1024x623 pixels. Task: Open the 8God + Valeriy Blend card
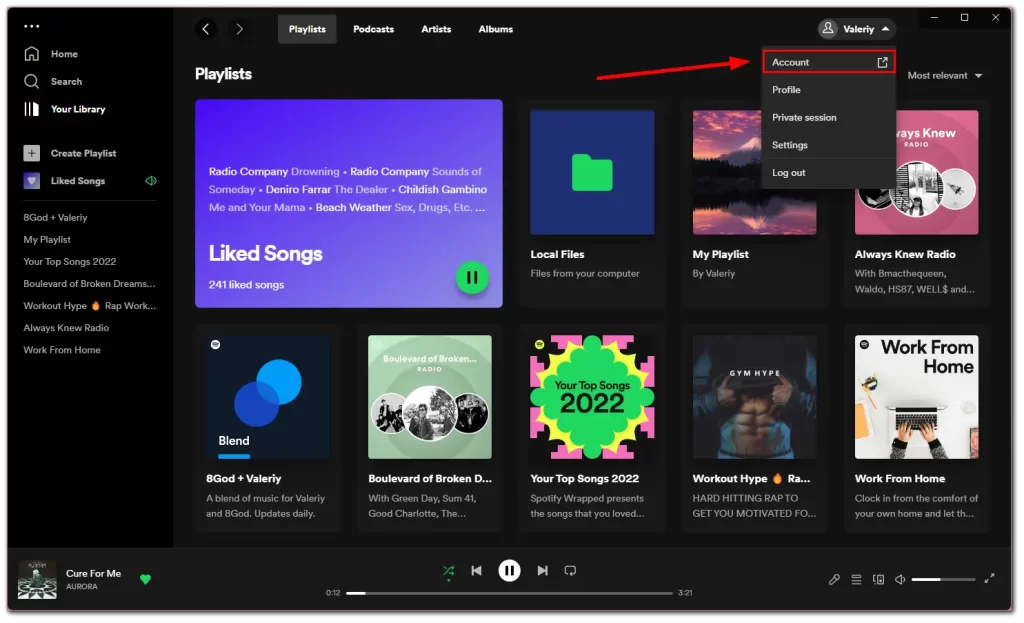(x=268, y=428)
